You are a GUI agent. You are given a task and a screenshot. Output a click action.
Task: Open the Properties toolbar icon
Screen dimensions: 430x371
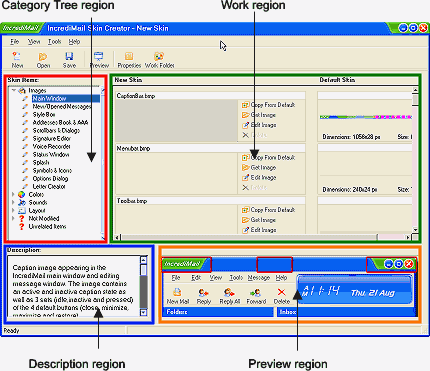click(x=129, y=56)
